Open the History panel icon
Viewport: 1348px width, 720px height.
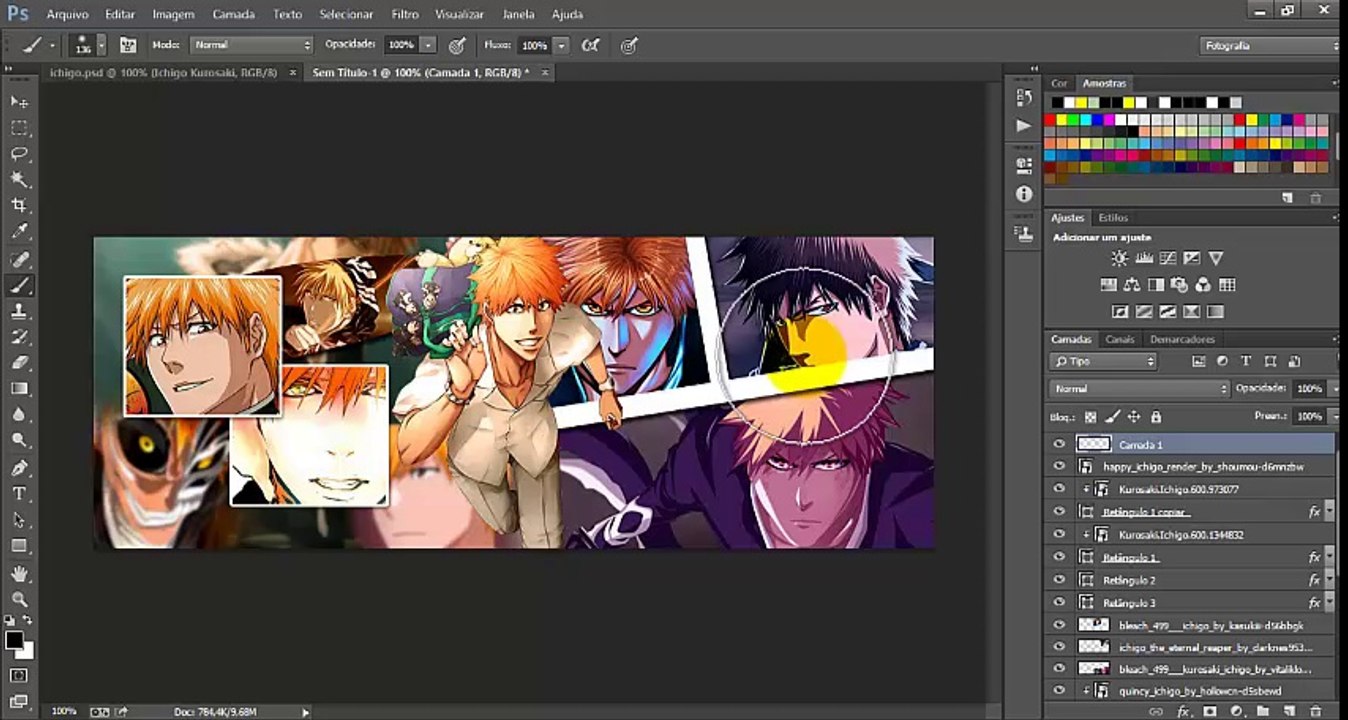pos(1023,97)
